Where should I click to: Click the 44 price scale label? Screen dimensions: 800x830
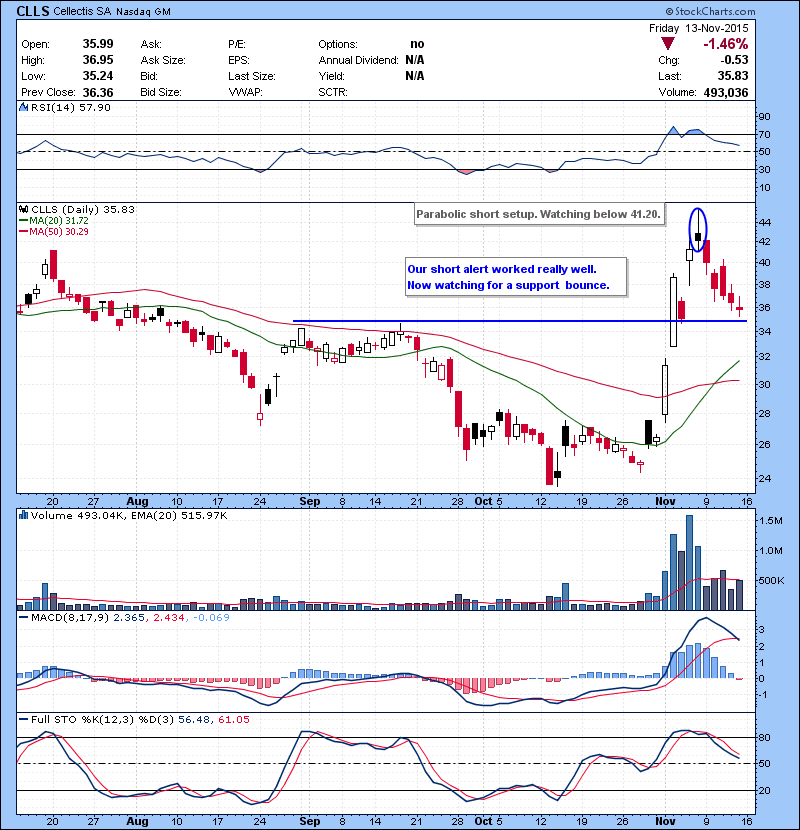(765, 222)
